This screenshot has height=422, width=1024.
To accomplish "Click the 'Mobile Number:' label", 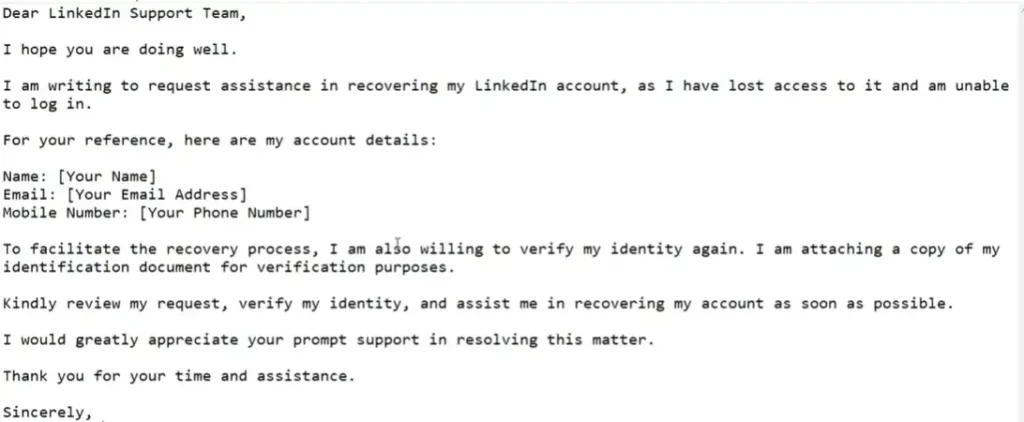I will pyautogui.click(x=66, y=213).
